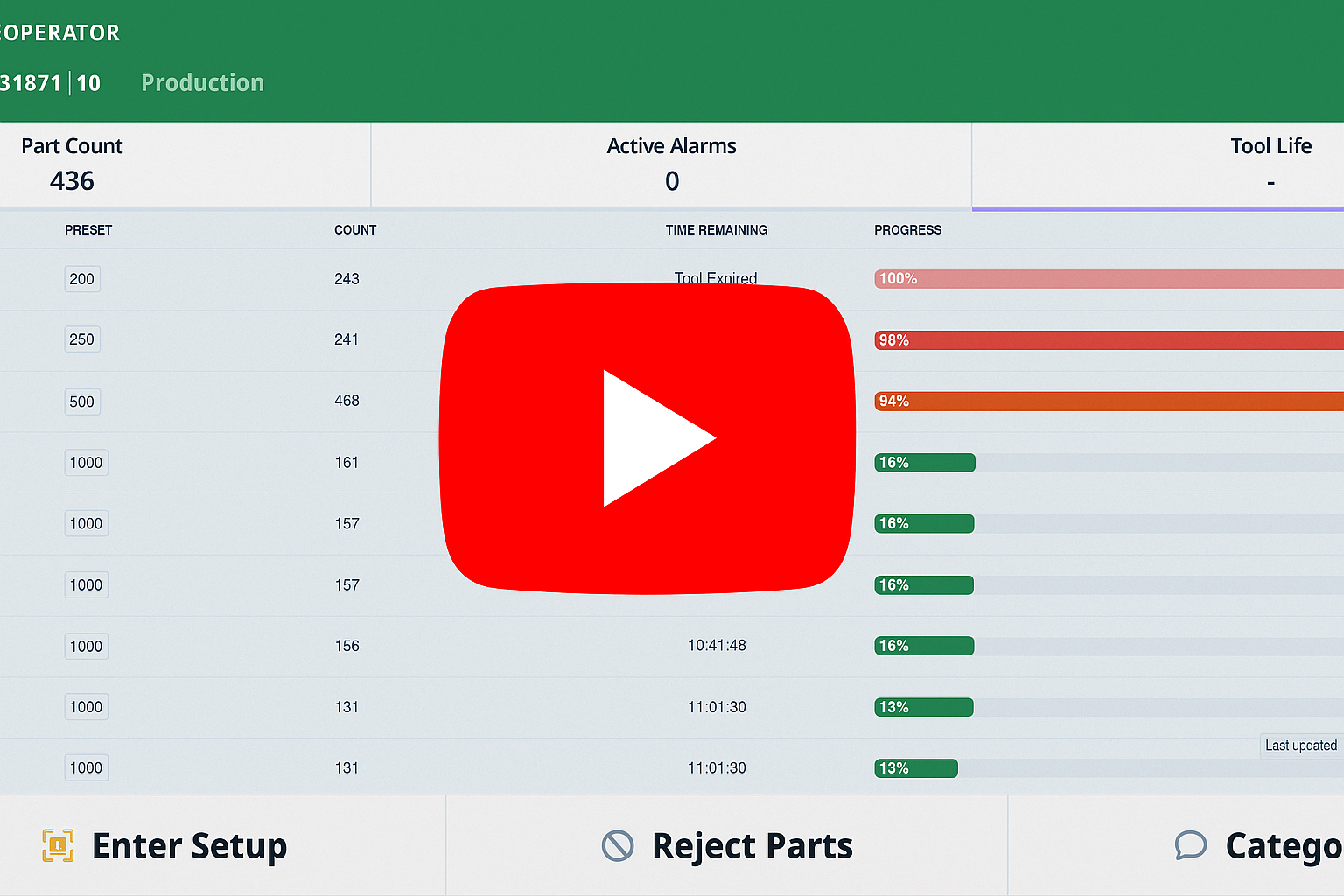Play the video with the red YouTube button

[x=647, y=438]
